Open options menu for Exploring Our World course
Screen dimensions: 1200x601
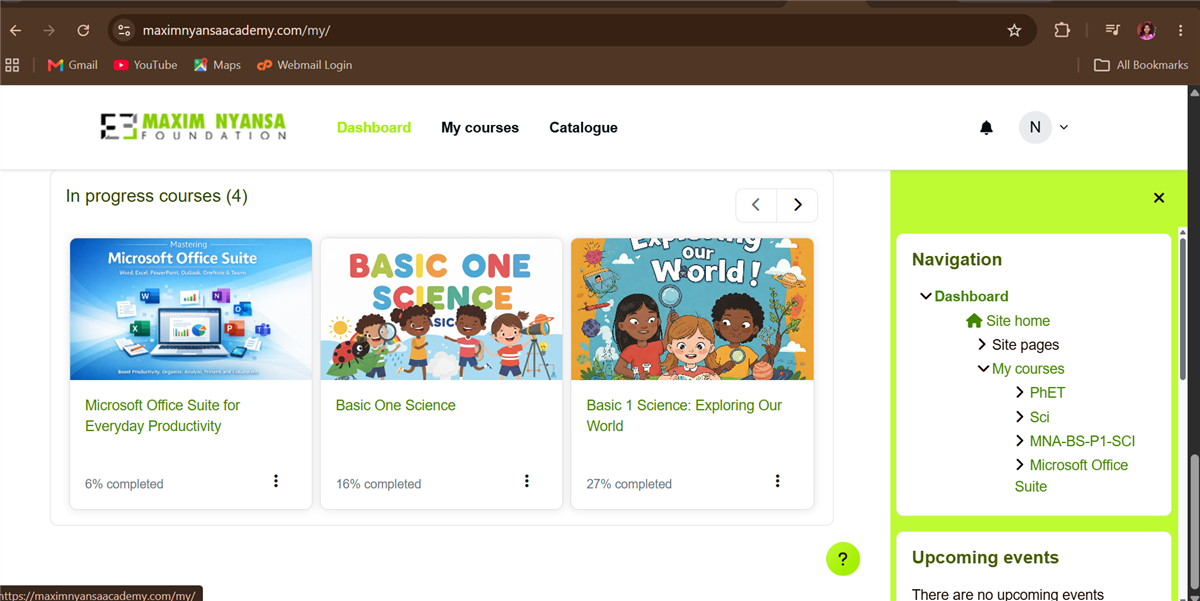pos(777,481)
